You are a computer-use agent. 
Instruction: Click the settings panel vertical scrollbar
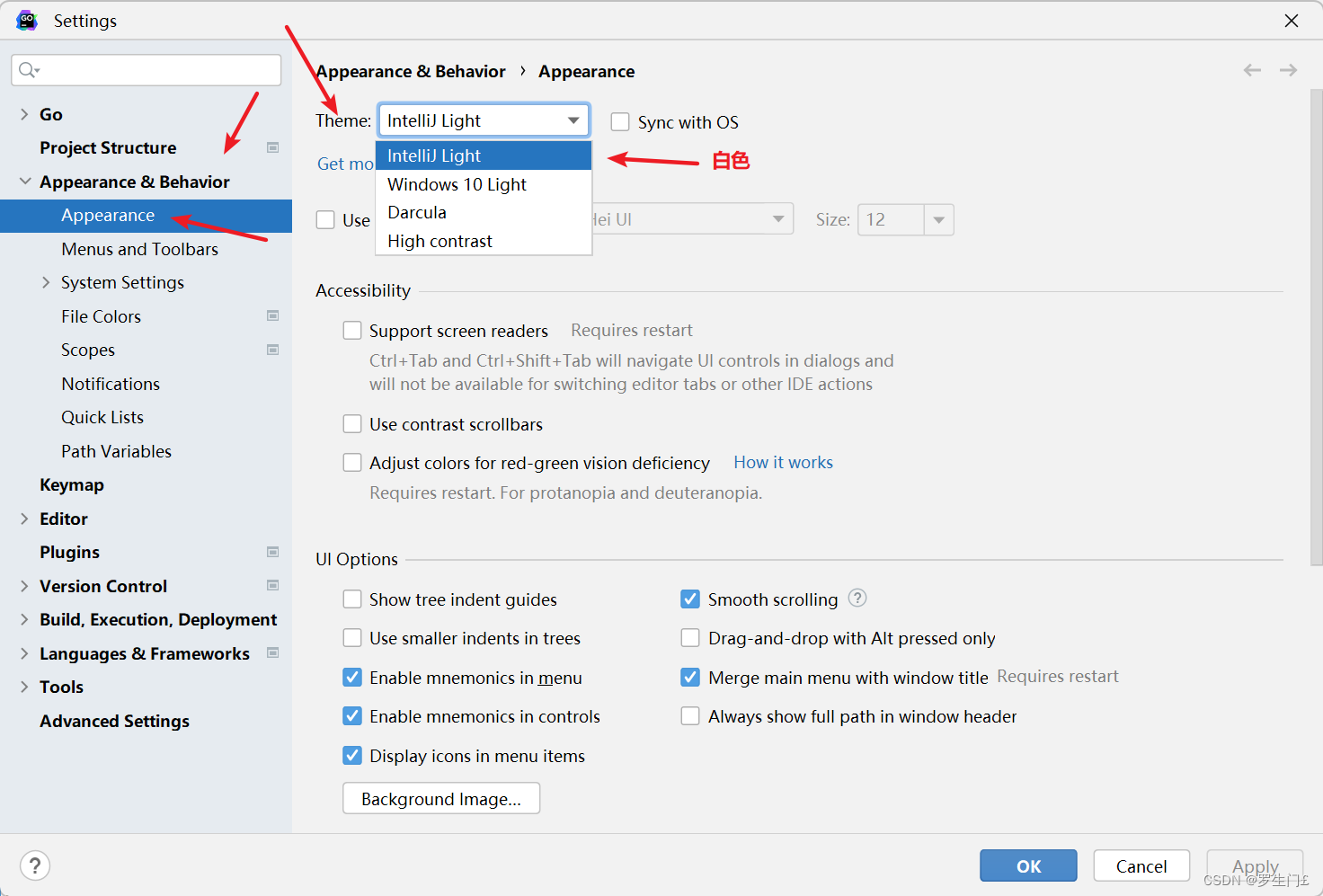[1316, 327]
